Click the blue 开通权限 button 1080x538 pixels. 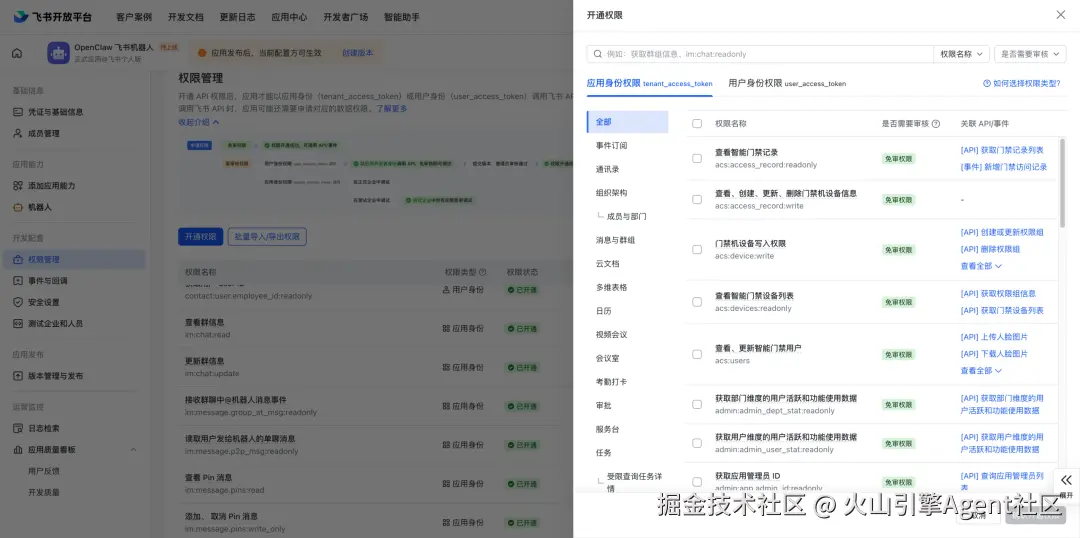click(x=200, y=237)
